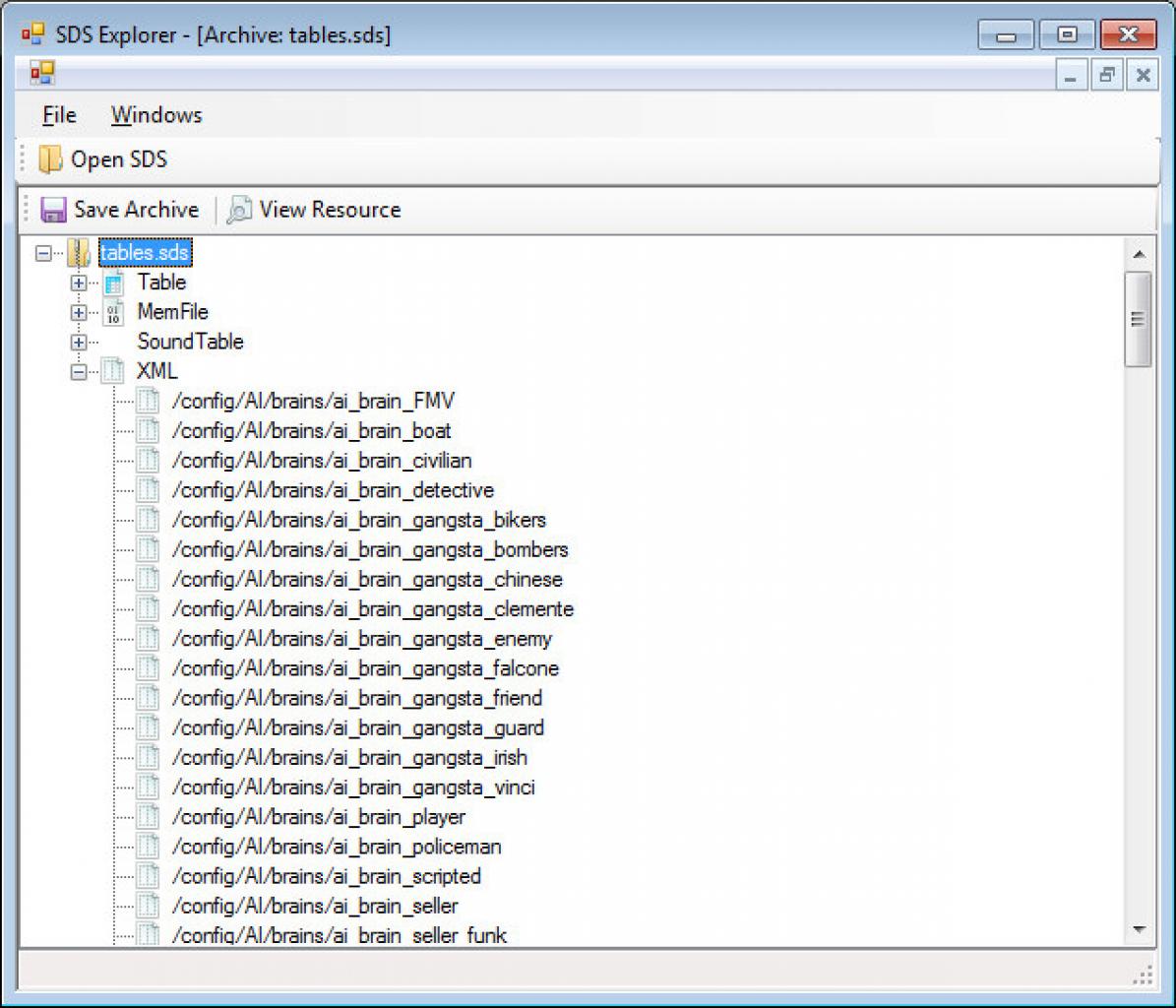1176x1008 pixels.
Task: Click the MDI child window icon
Action: click(42, 73)
